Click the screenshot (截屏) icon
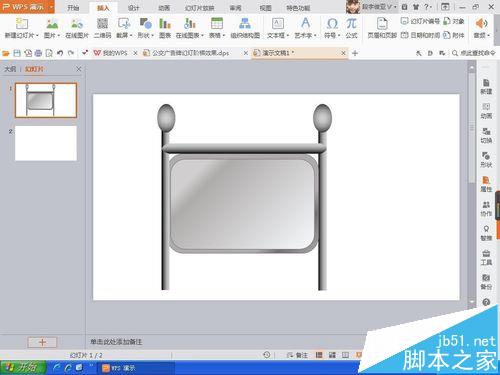Screen dimensions: 500x375 click(x=124, y=24)
